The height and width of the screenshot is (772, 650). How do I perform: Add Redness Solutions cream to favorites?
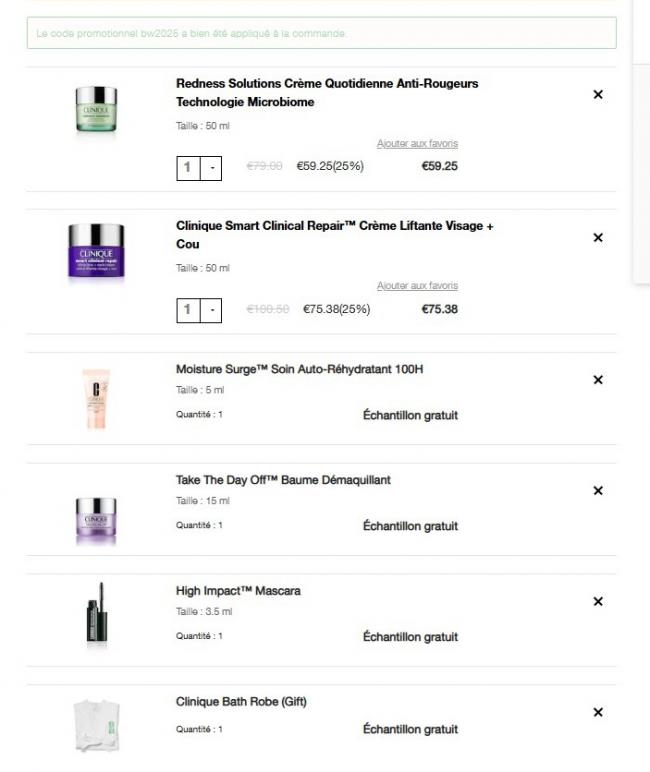tap(417, 144)
